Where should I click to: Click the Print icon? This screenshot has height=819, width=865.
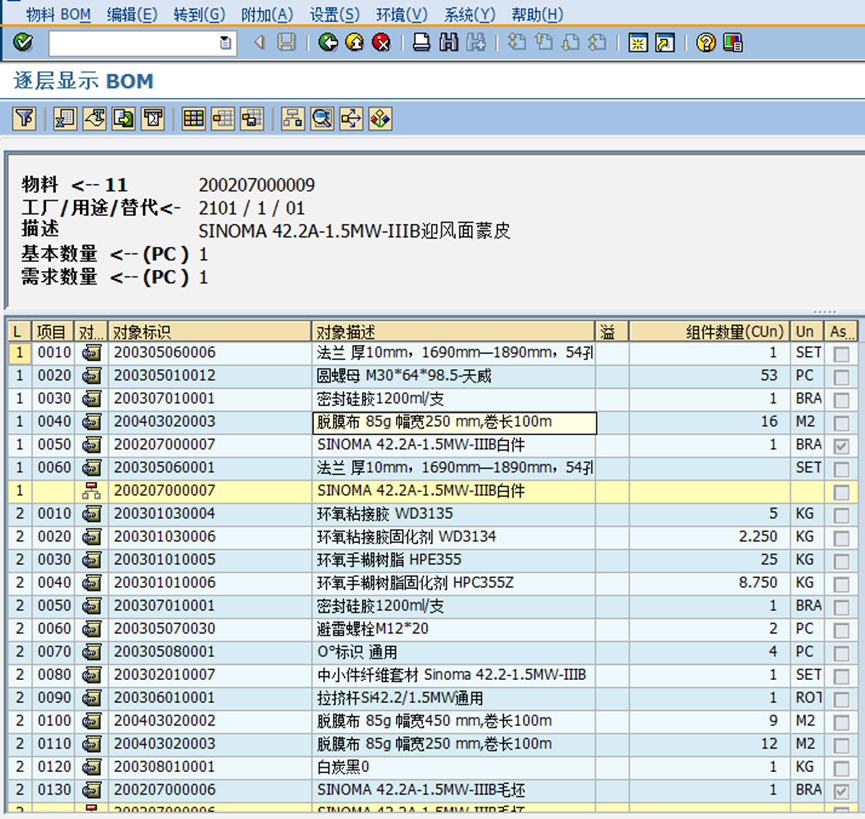pos(422,42)
